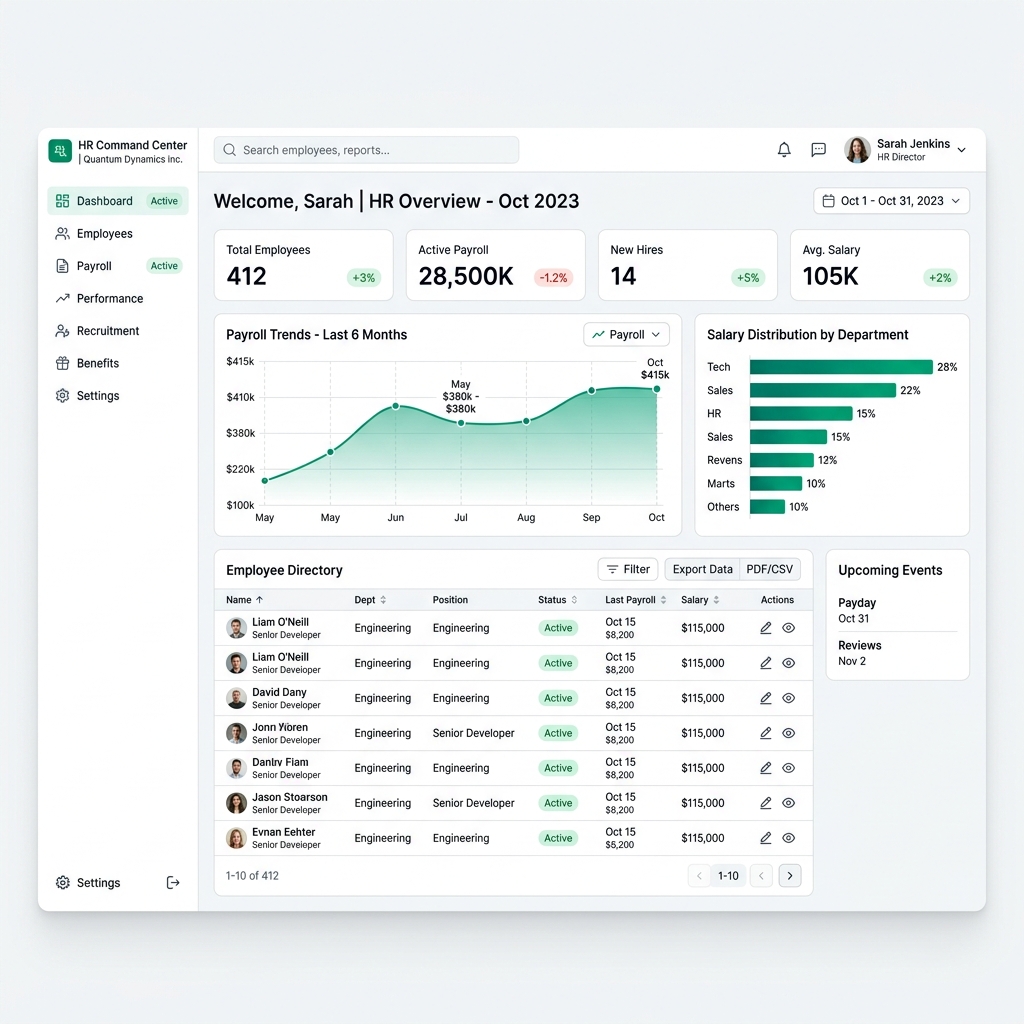1024x1024 pixels.
Task: Expand the user menu chevron beside Sarah Jenkins
Action: [961, 150]
